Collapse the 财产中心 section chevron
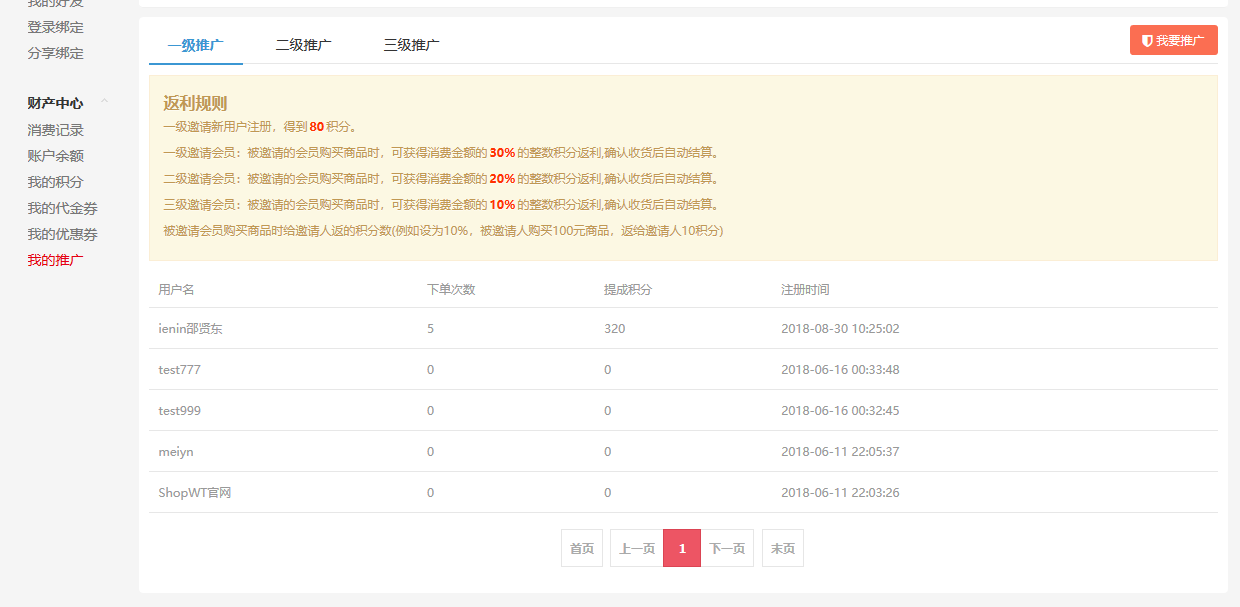1240x607 pixels. (x=104, y=102)
